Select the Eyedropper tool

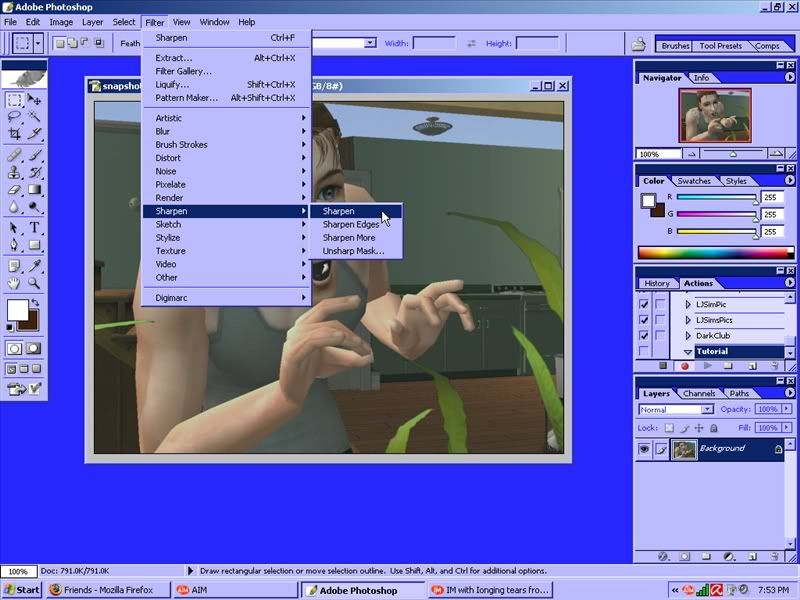(34, 266)
